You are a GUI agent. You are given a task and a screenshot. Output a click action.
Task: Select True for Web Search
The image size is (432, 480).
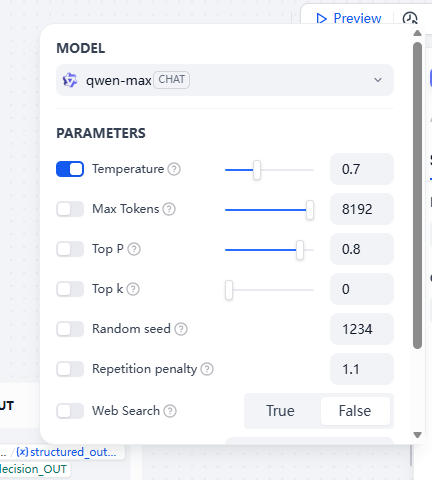pyautogui.click(x=280, y=411)
